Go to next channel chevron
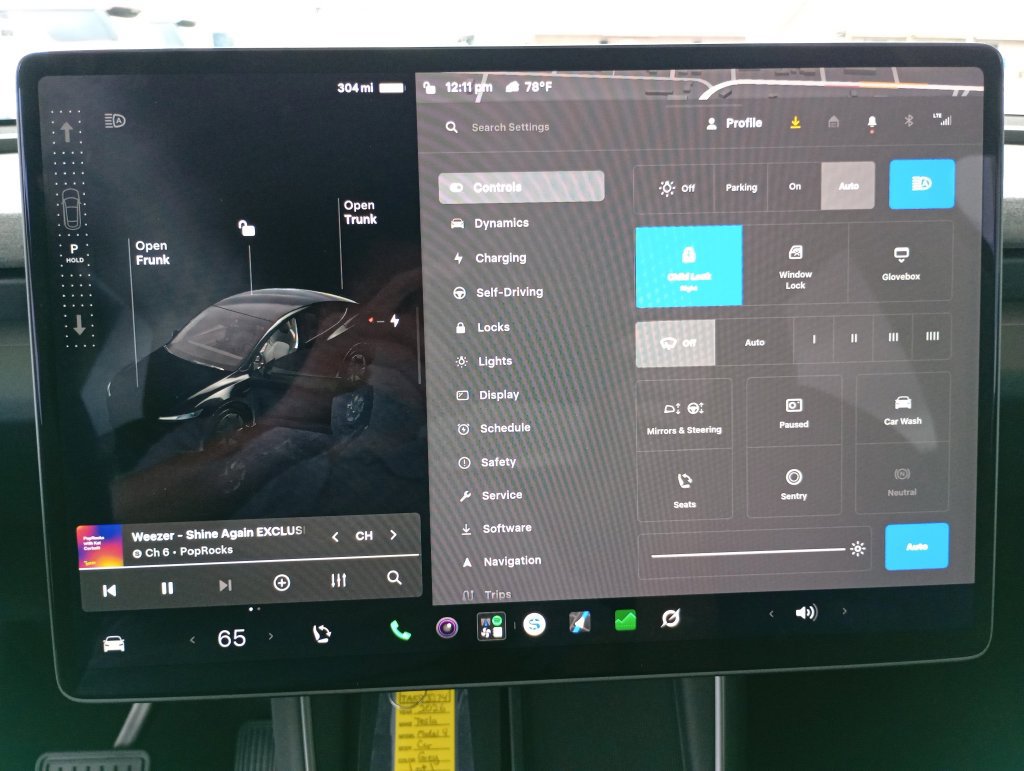This screenshot has height=771, width=1024. tap(393, 535)
